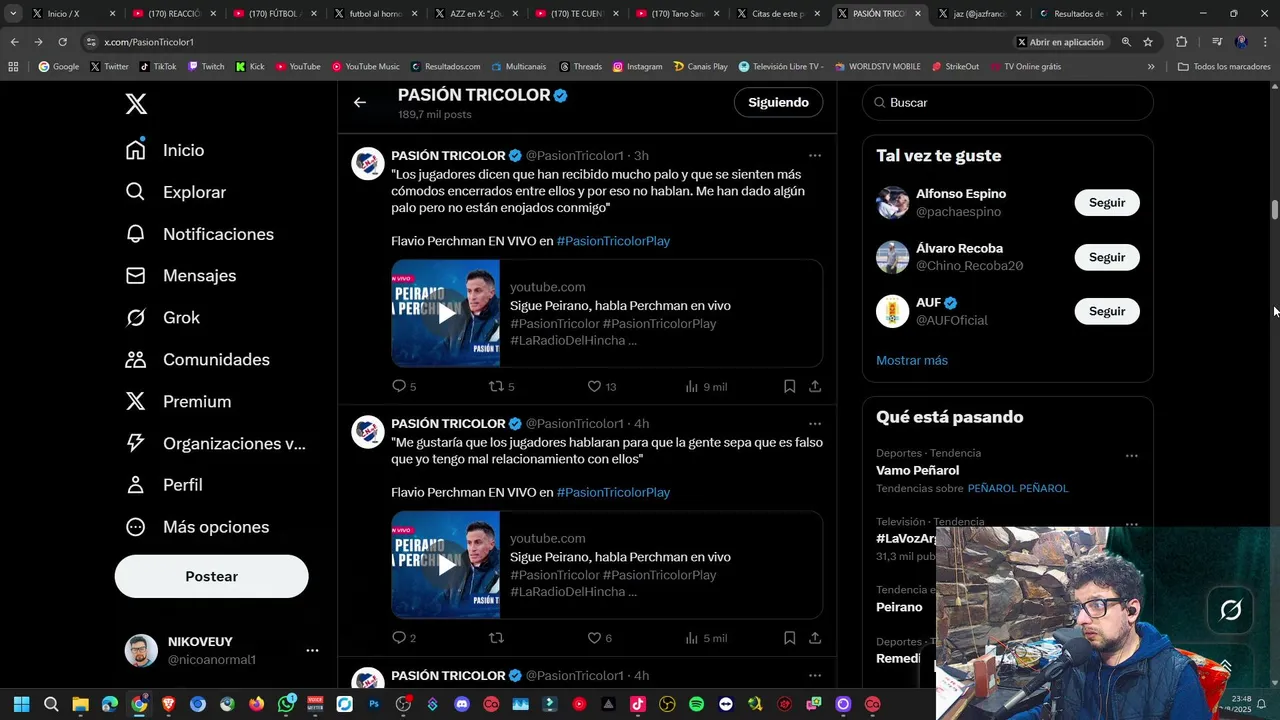The width and height of the screenshot is (1280, 720).
Task: Open Mensajes in the sidebar
Action: tap(180, 276)
